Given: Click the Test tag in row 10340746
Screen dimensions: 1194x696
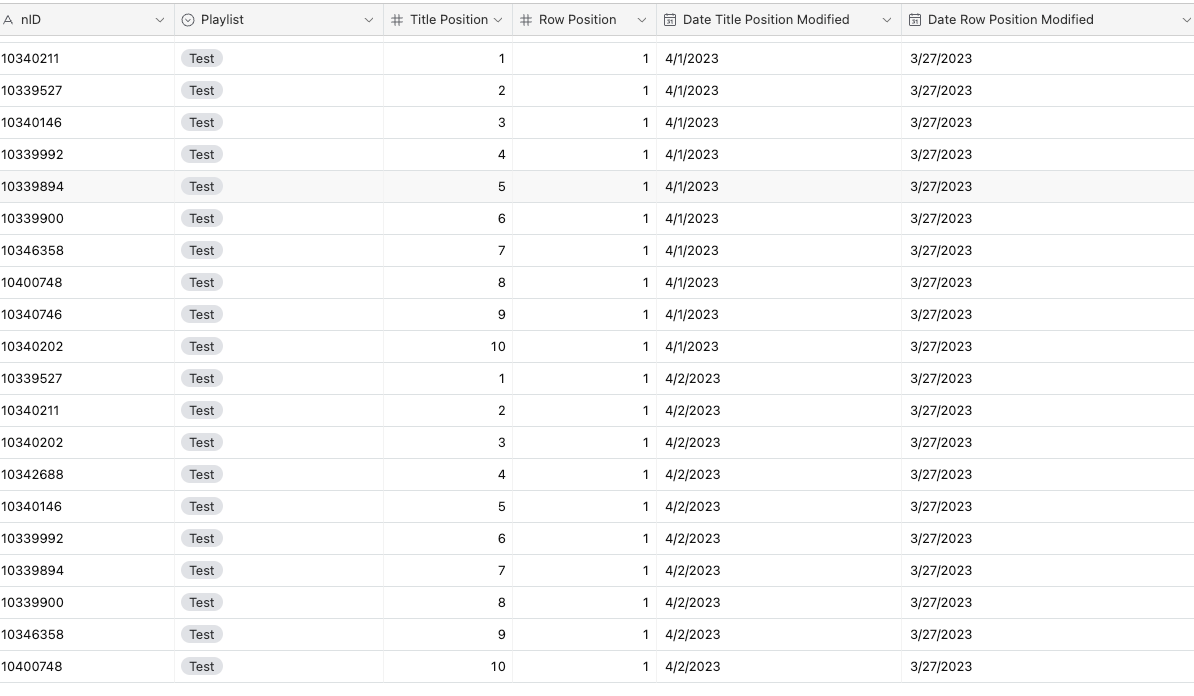Looking at the screenshot, I should [x=202, y=314].
